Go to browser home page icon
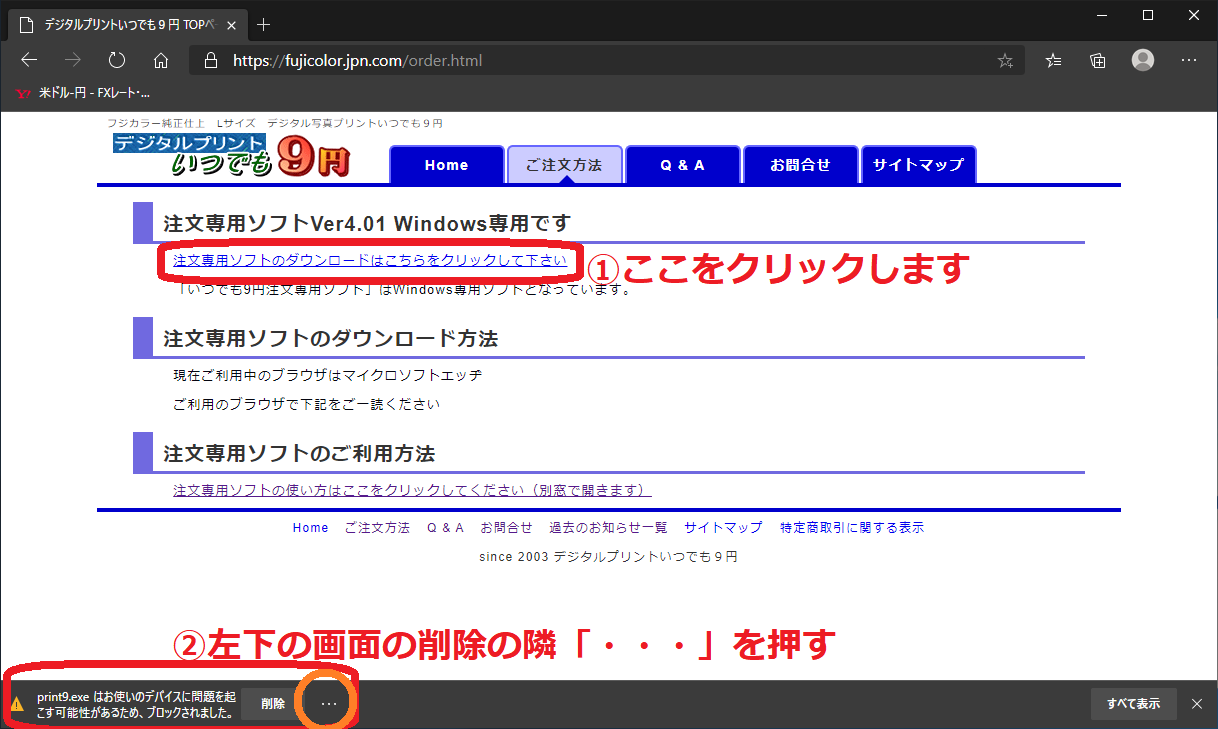This screenshot has width=1218, height=729. tap(161, 60)
